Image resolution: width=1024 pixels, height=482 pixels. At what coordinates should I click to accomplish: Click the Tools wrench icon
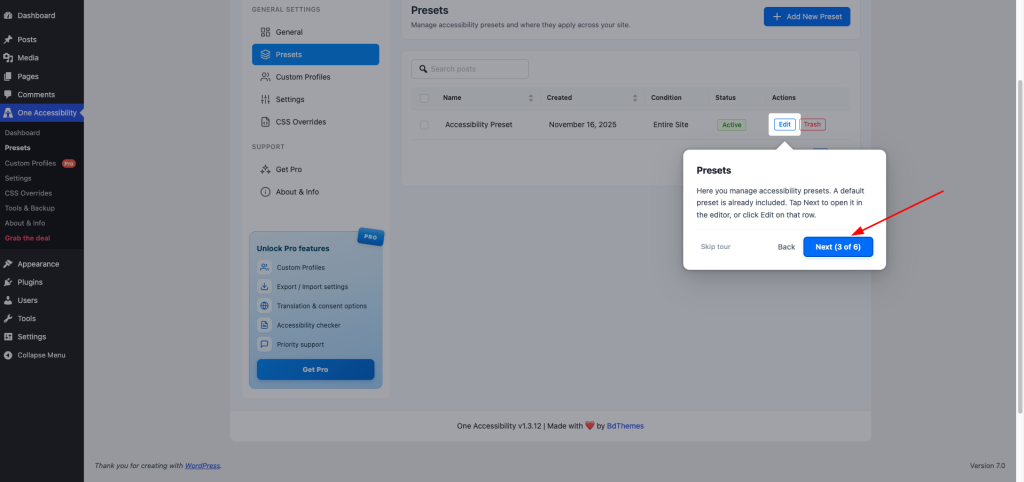coord(8,319)
